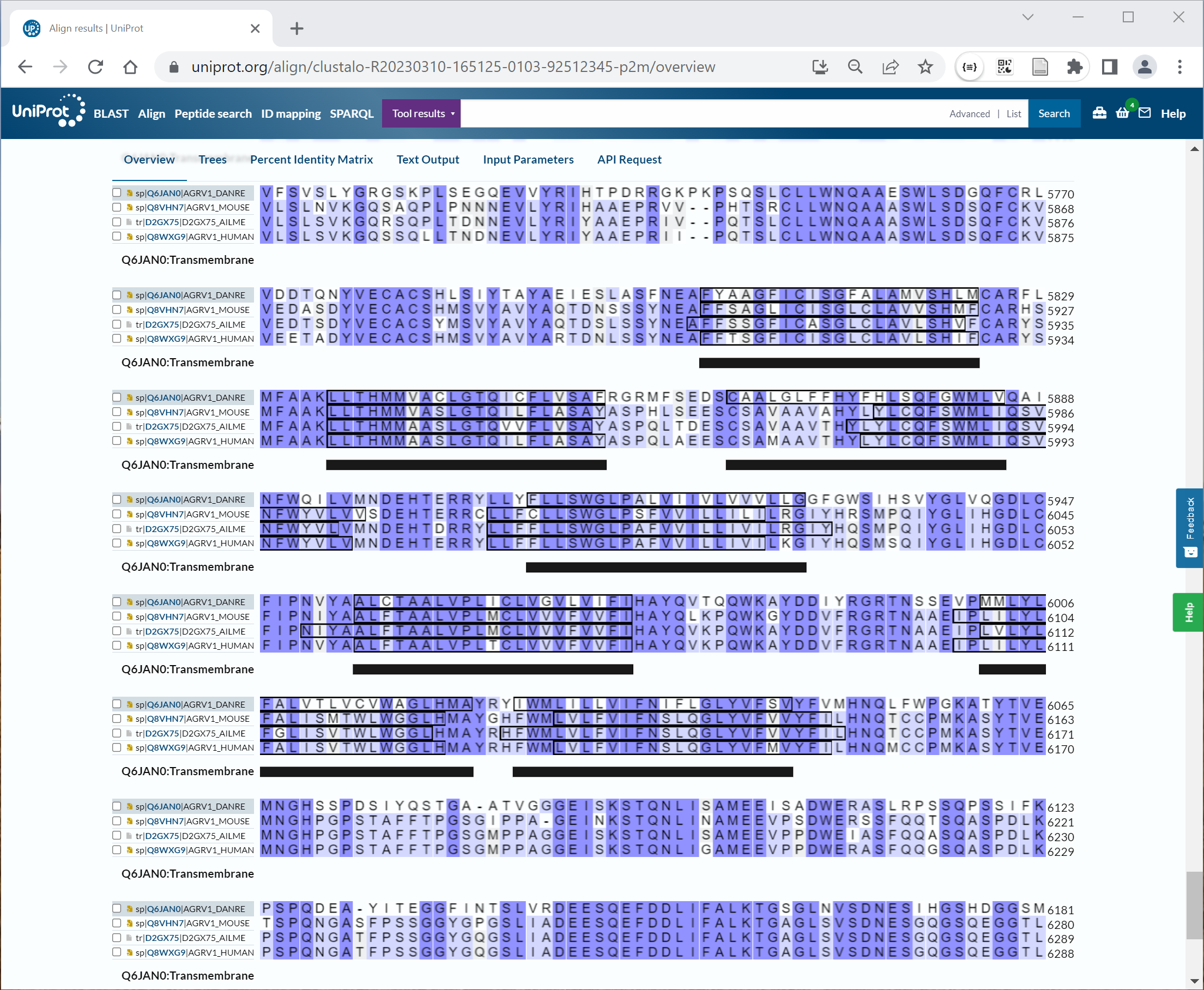Enable the checkbox for D2GX75_AILME

(117, 222)
